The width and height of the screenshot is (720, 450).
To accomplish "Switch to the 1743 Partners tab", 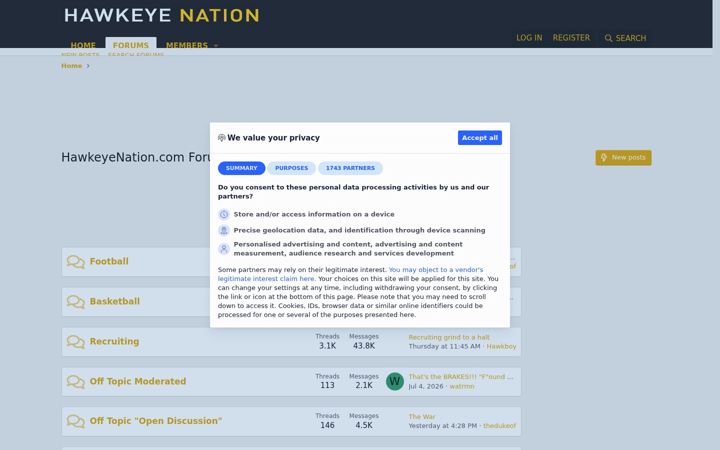I will [350, 168].
